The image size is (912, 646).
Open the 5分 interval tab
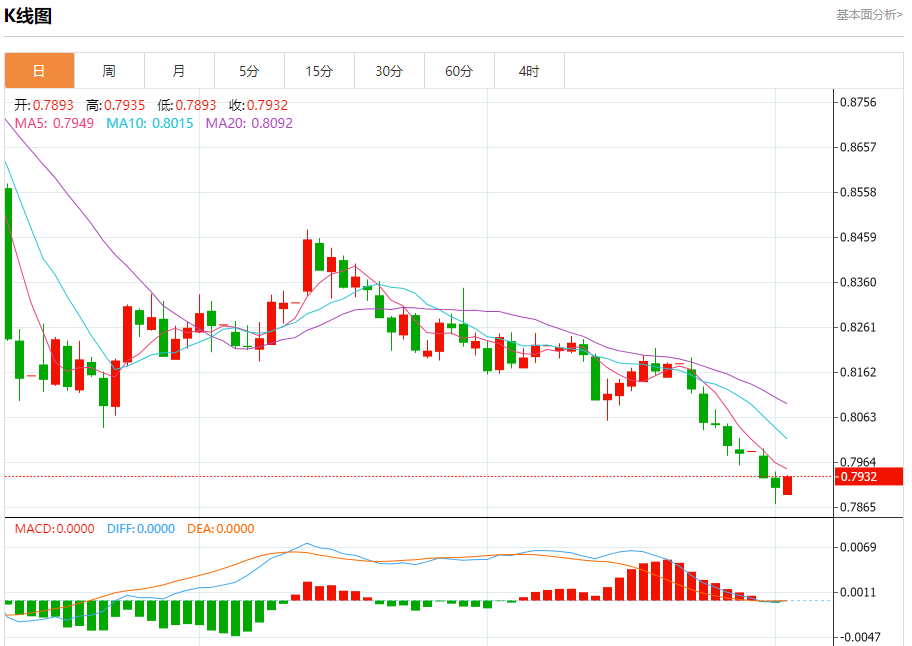250,71
